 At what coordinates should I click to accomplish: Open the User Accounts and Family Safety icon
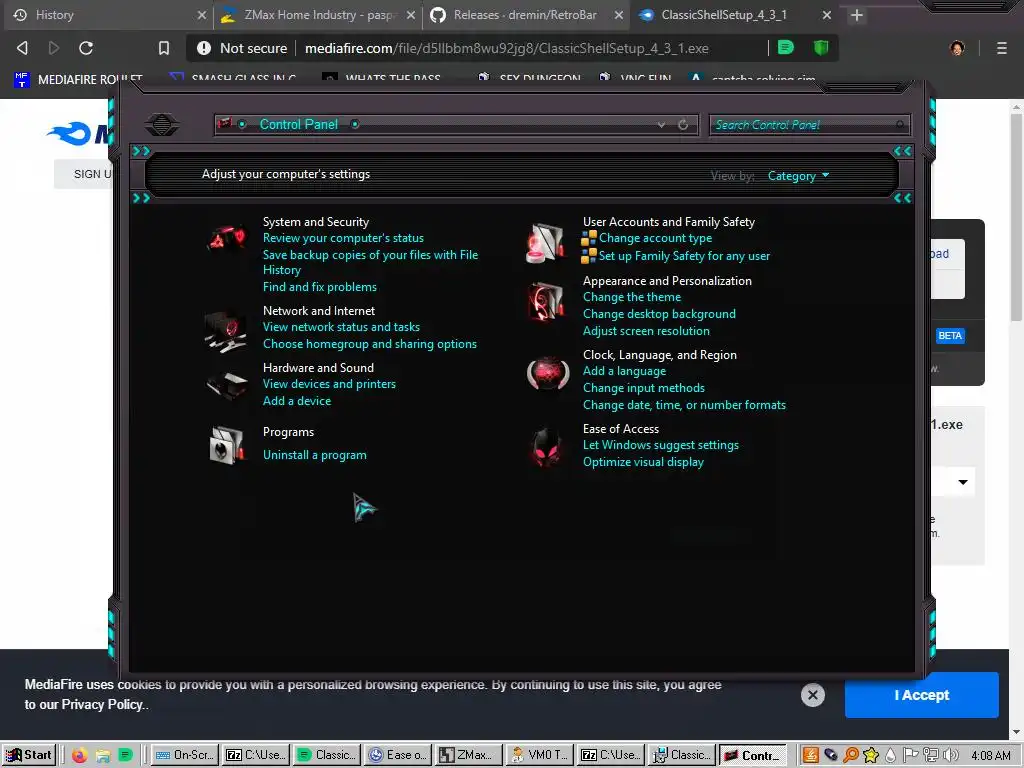pos(545,243)
